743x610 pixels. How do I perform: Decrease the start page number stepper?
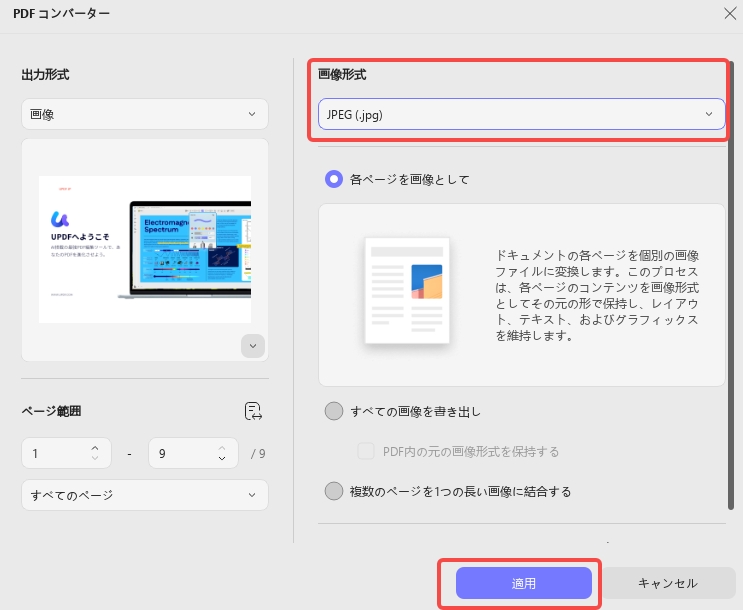tap(95, 458)
